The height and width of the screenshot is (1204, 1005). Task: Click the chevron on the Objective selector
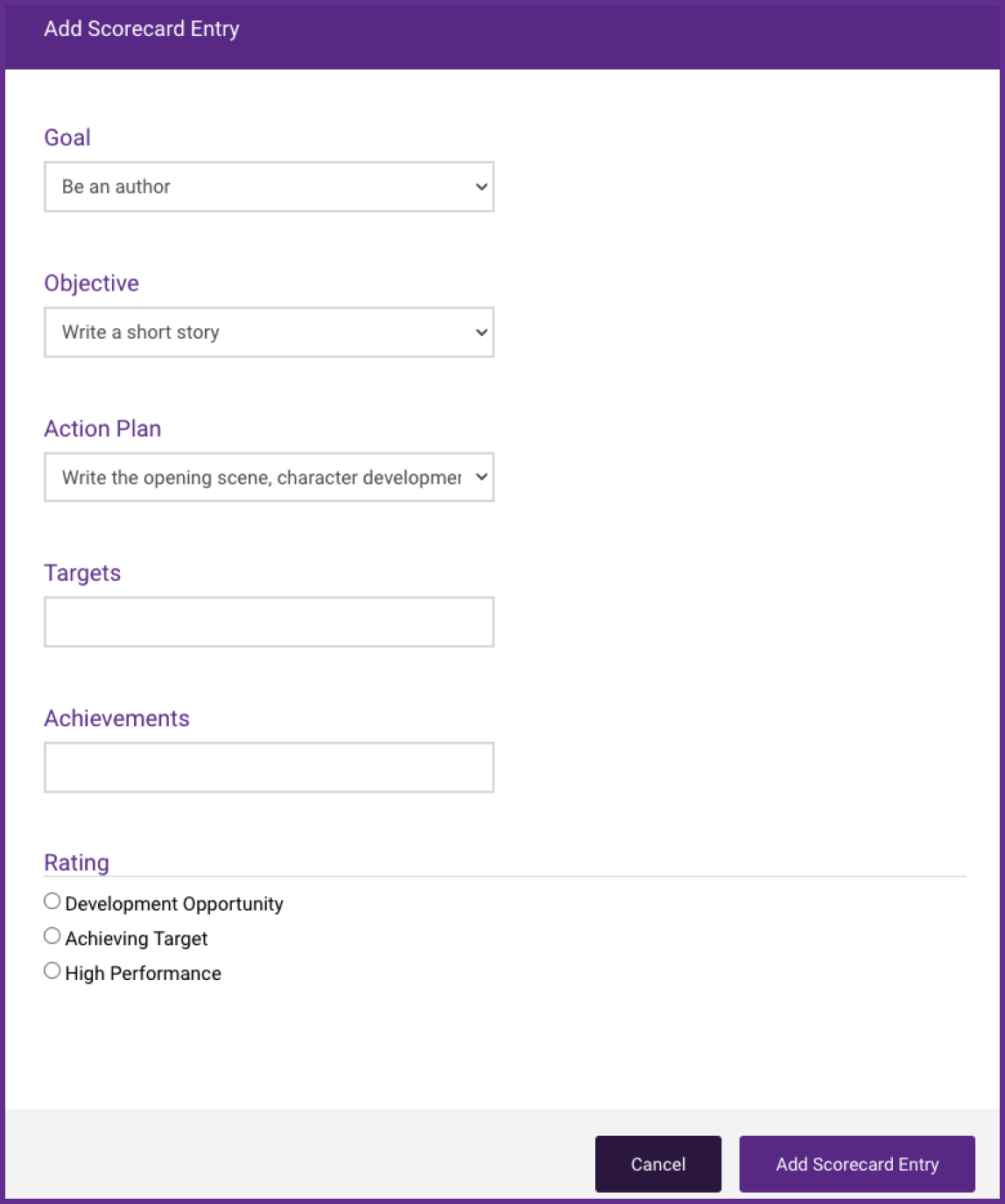(x=481, y=332)
